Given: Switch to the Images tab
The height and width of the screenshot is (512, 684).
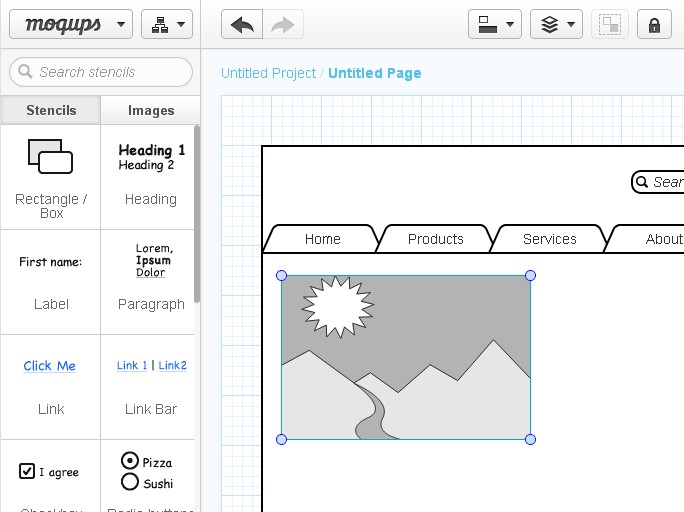Looking at the screenshot, I should pyautogui.click(x=151, y=110).
